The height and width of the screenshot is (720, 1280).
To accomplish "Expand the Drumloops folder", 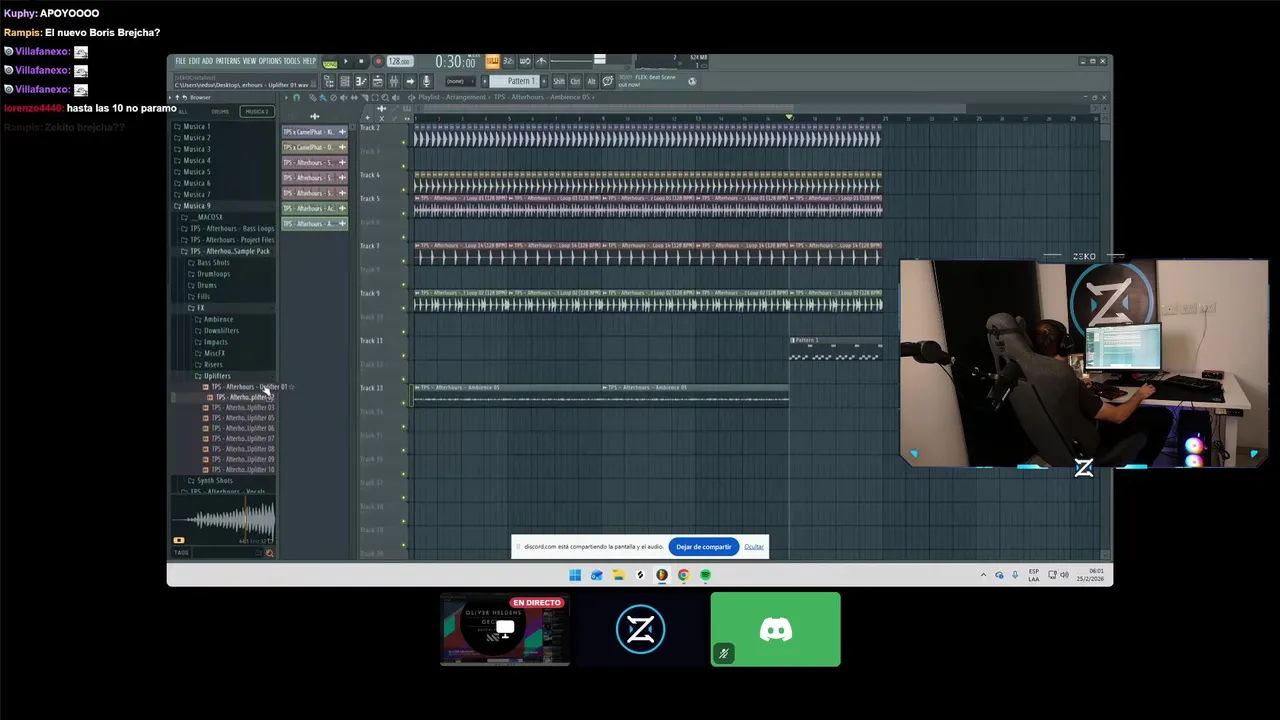I will coord(212,274).
